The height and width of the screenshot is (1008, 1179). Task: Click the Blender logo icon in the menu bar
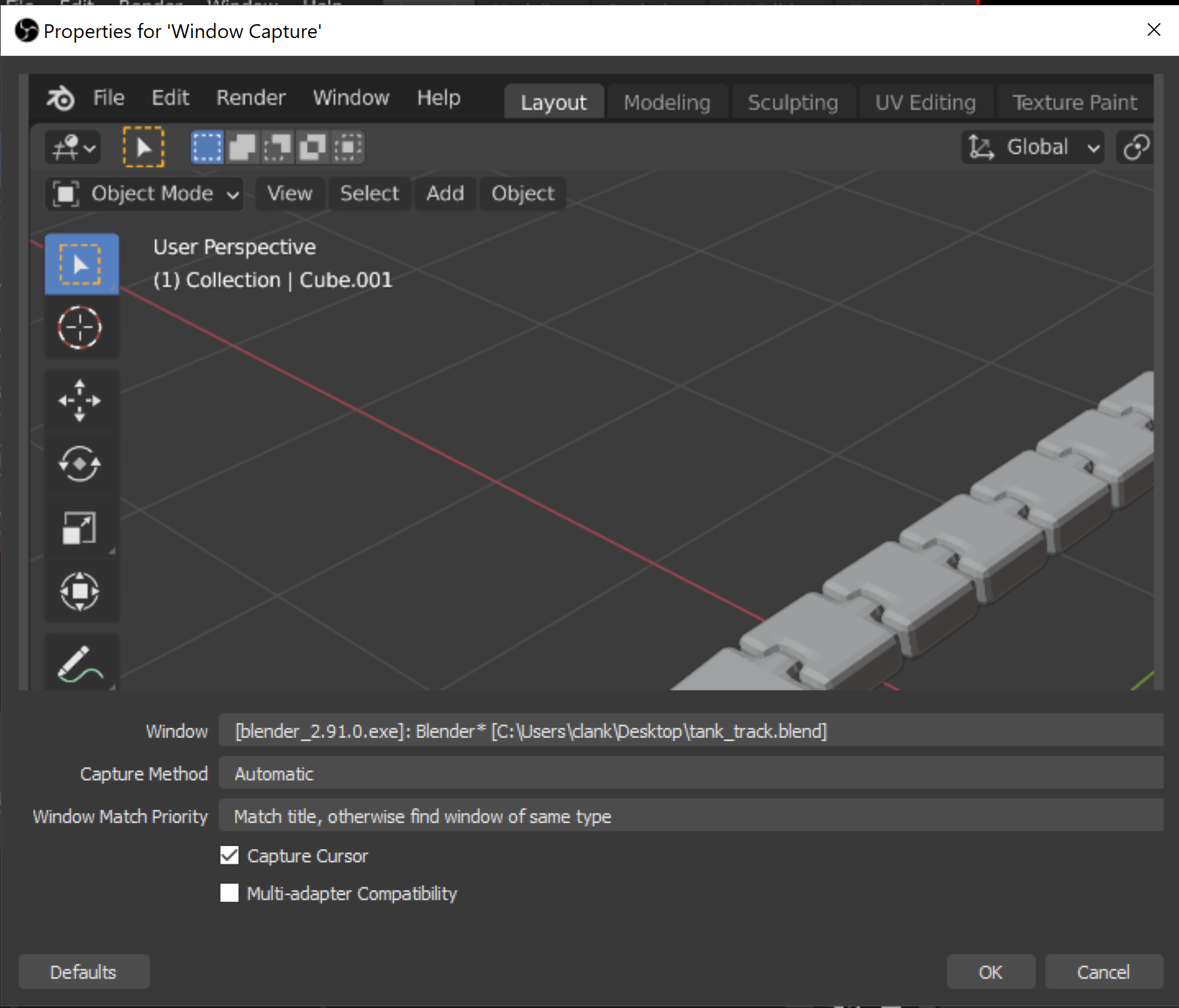coord(60,98)
